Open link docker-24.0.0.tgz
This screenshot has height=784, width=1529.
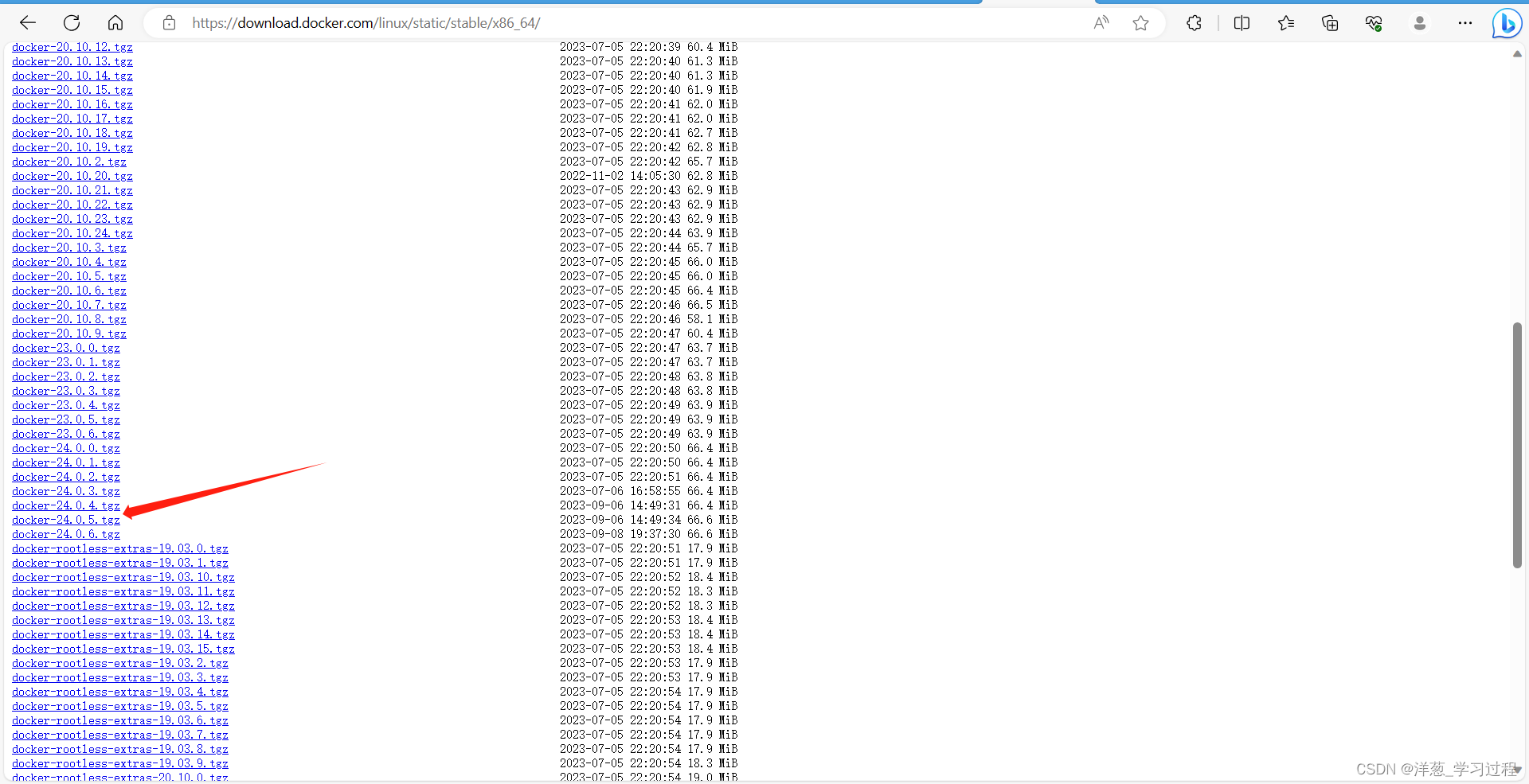(x=66, y=448)
